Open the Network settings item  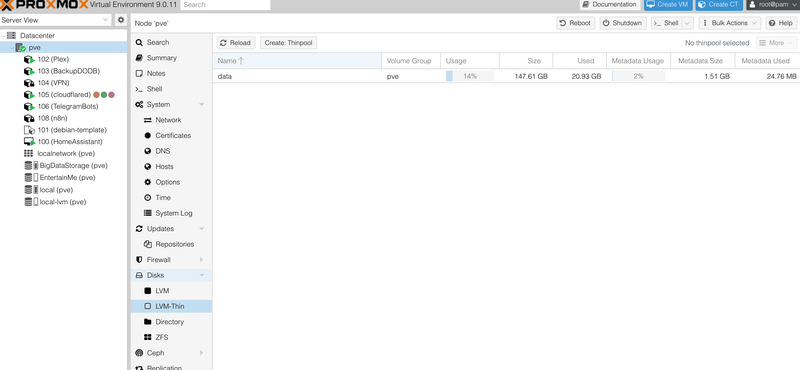(x=171, y=120)
